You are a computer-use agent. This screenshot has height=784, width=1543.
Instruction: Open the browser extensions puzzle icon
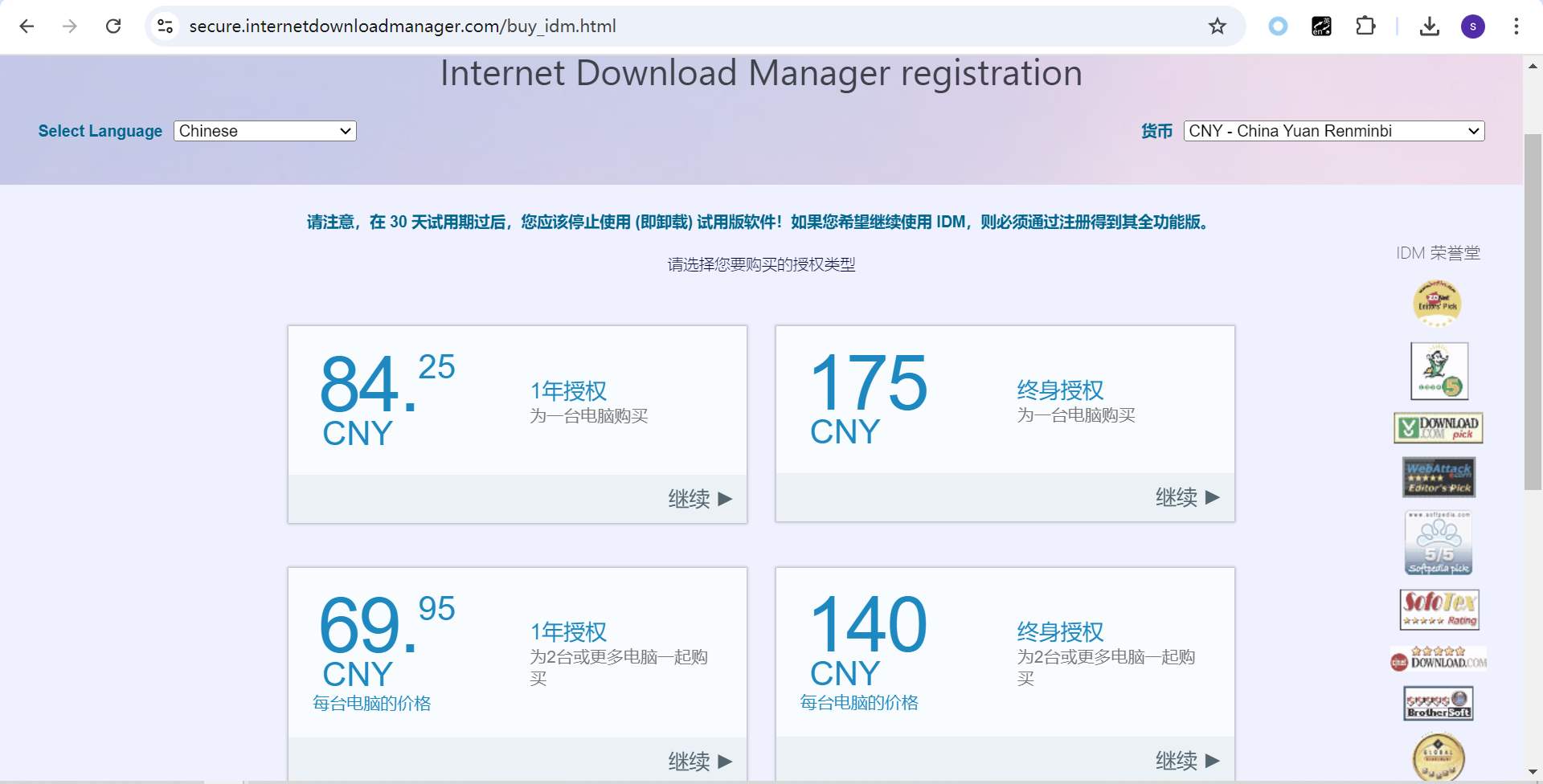pyautogui.click(x=1365, y=27)
